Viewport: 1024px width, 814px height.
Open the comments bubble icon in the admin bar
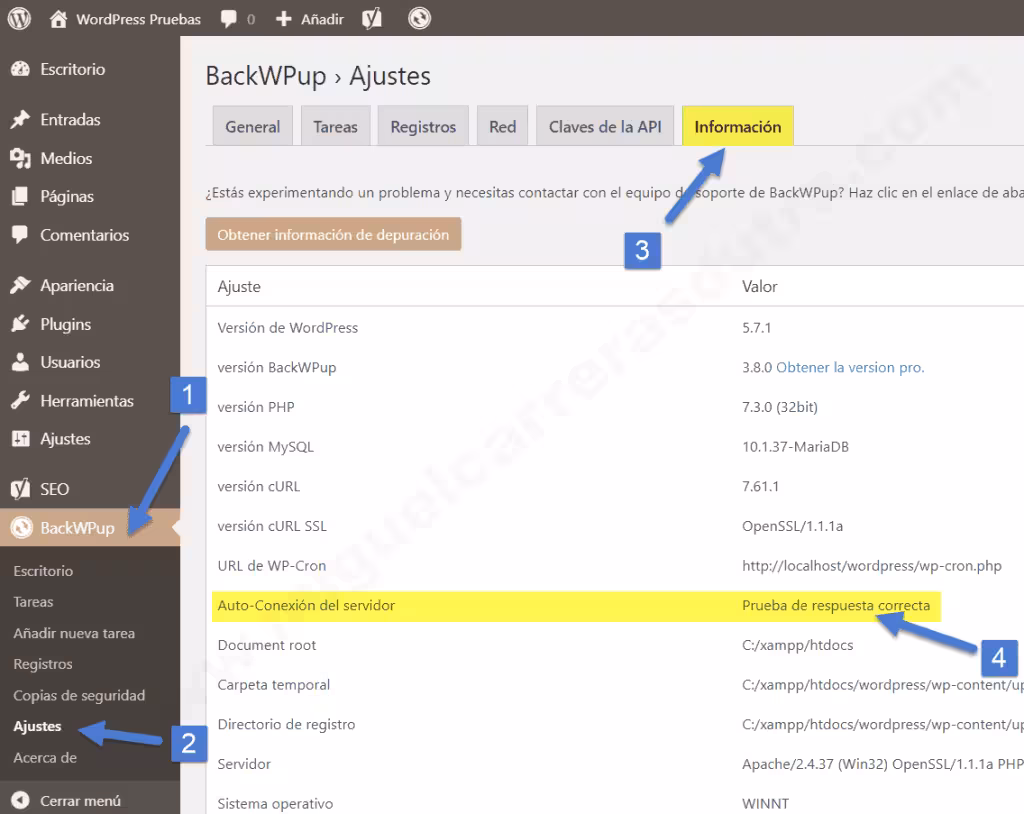pos(229,18)
